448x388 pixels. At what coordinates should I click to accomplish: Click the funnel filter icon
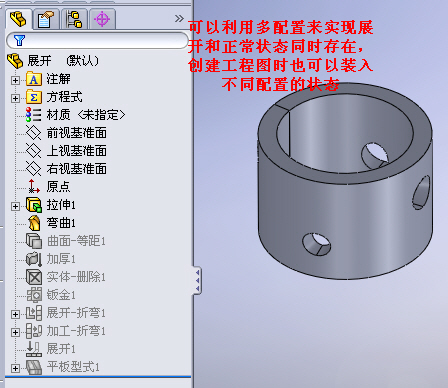point(19,41)
